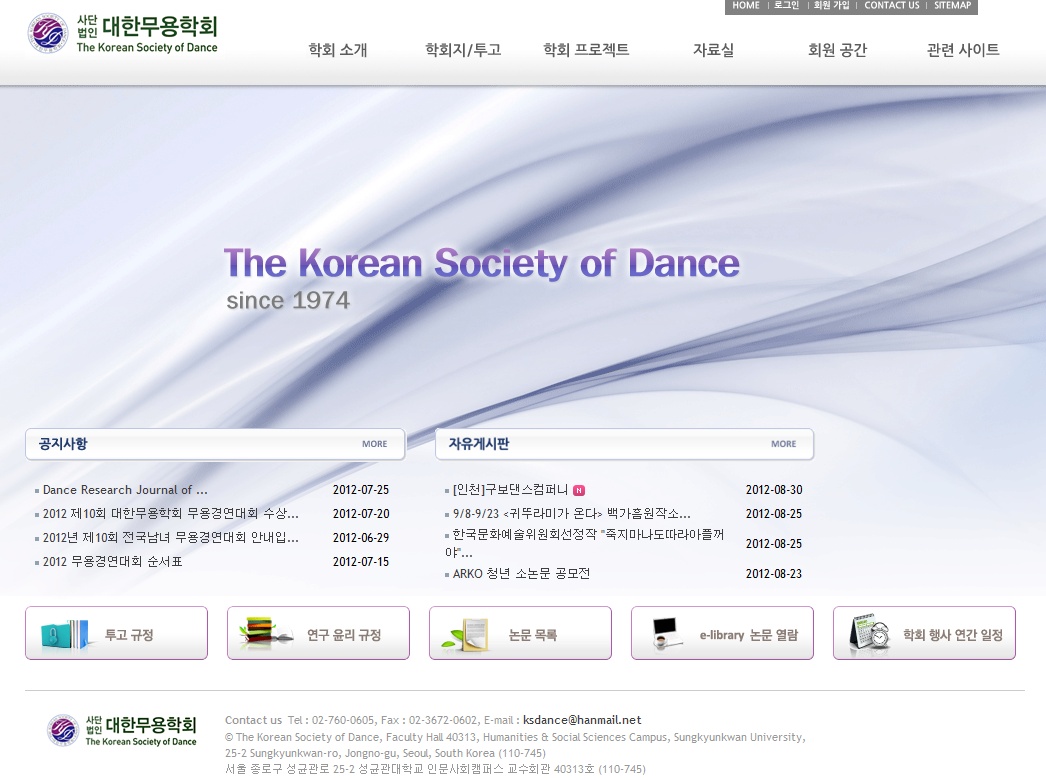Click the 공지사항 panel heading
Viewport: 1046px width, 780px height.
click(63, 444)
